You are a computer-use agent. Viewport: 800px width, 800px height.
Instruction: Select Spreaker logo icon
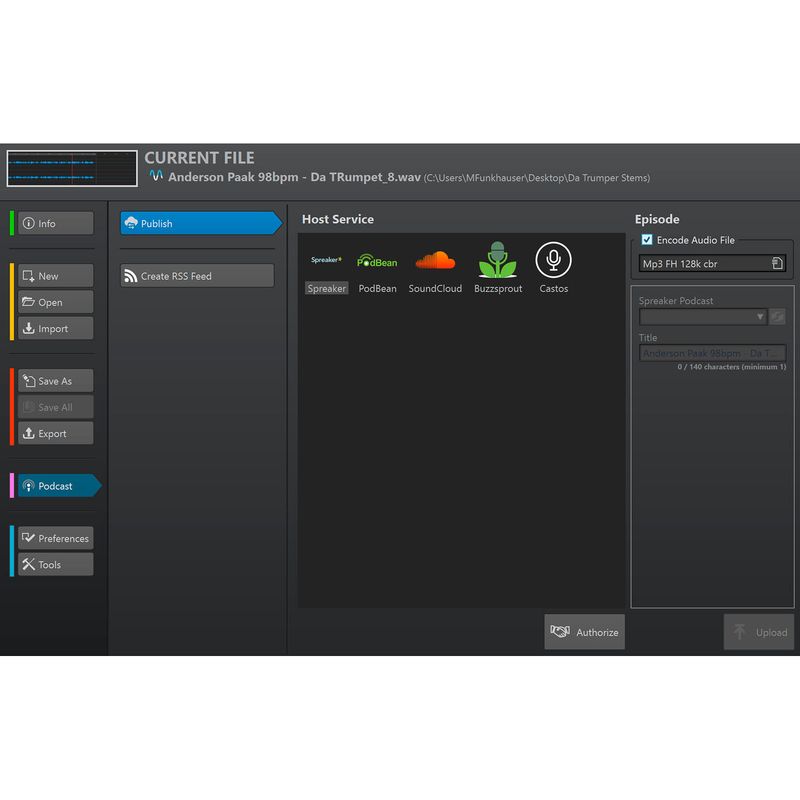tap(326, 260)
